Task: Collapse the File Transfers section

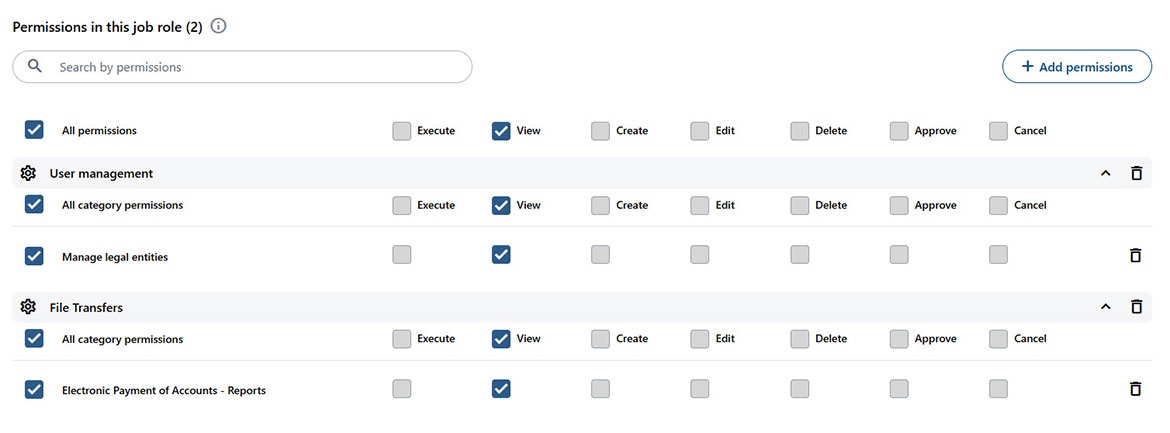Action: 1105,307
